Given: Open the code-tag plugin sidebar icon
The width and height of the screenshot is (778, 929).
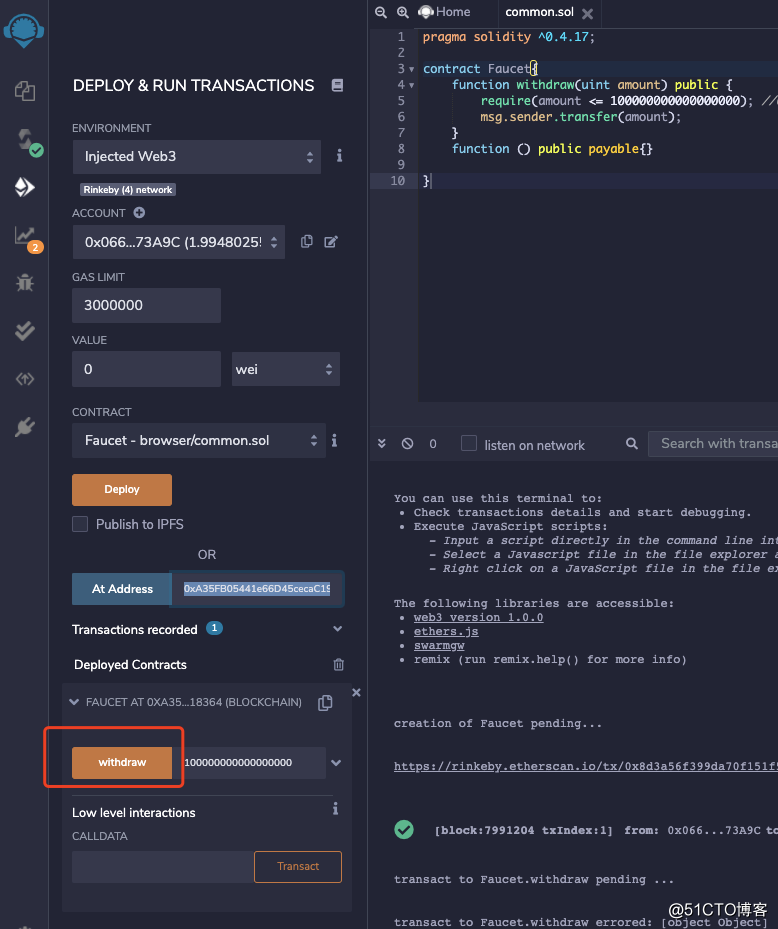Looking at the screenshot, I should coord(24,379).
